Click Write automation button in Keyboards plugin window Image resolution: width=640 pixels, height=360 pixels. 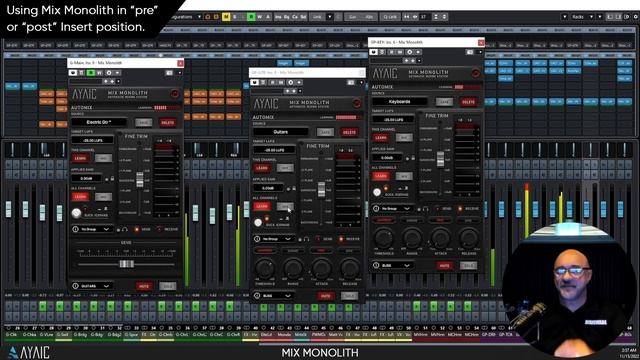[400, 52]
